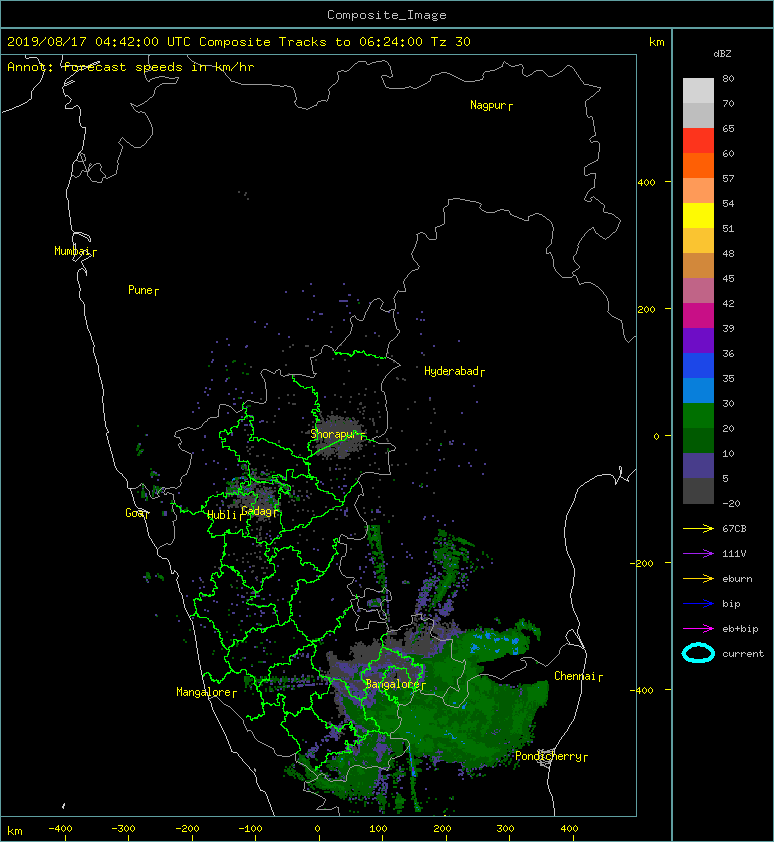Click the Mangalore city label
This screenshot has width=774, height=842.
coord(204,692)
